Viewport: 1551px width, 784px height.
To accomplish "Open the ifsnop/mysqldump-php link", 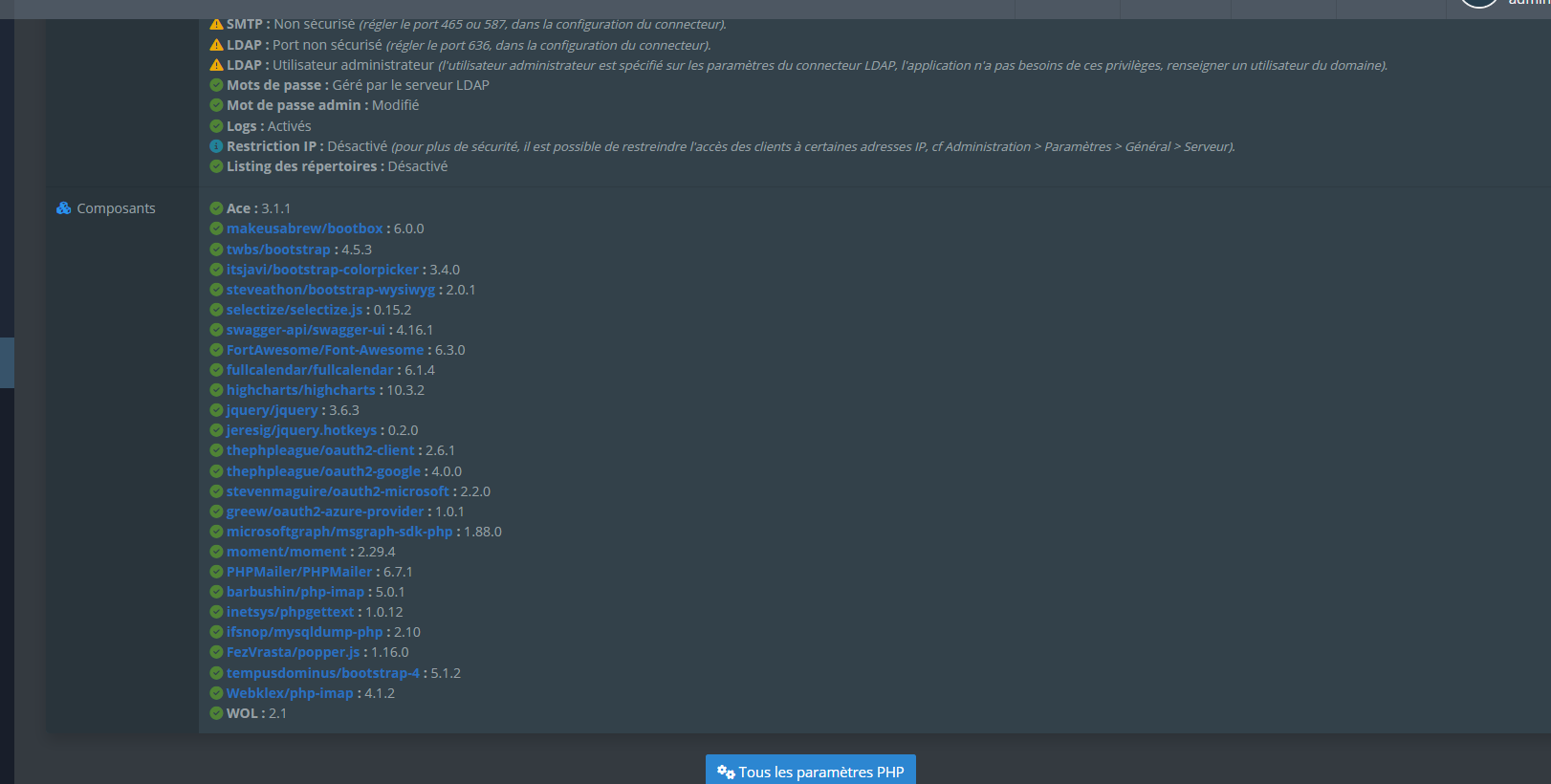I will (304, 632).
